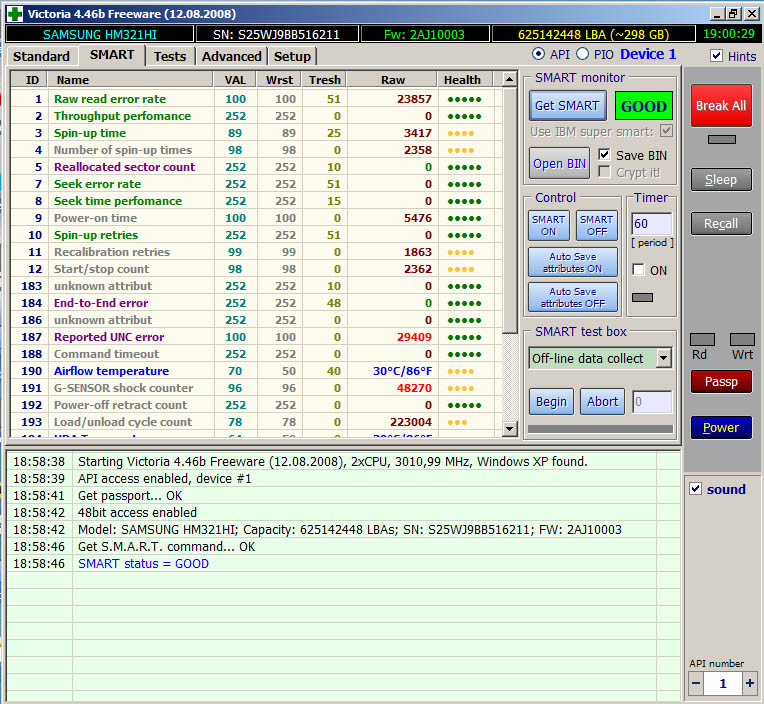The height and width of the screenshot is (704, 764).
Task: Enable the Timer ON checkbox
Action: [638, 269]
